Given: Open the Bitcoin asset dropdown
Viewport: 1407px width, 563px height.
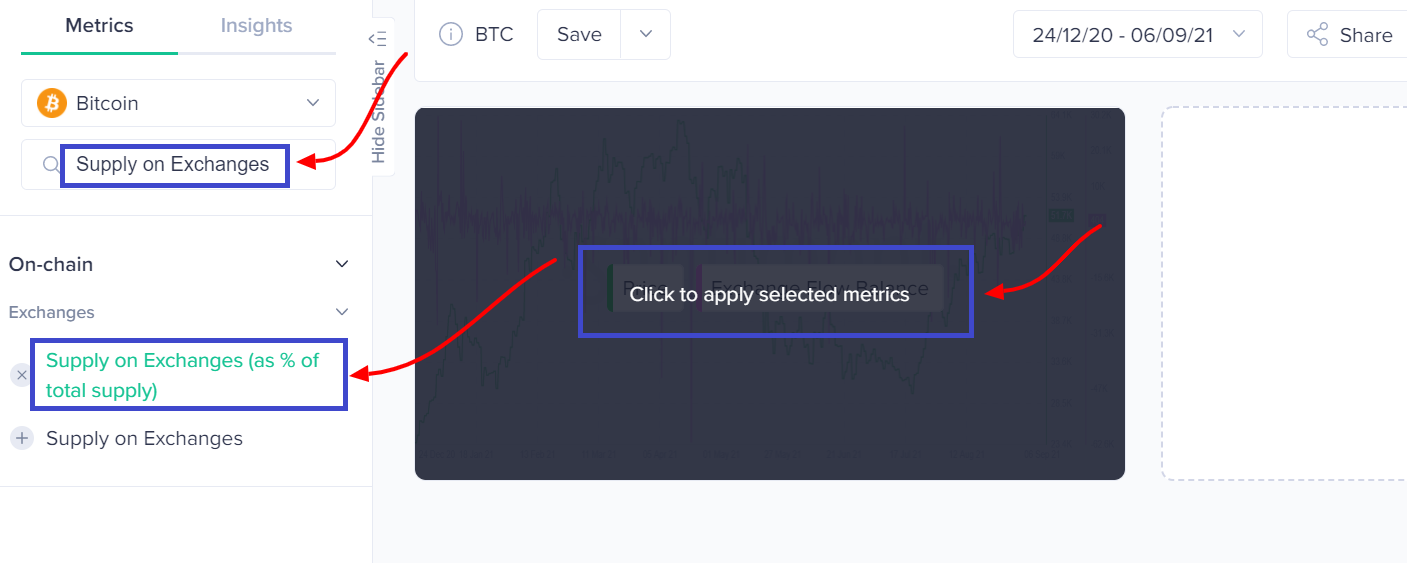Looking at the screenshot, I should tap(178, 103).
